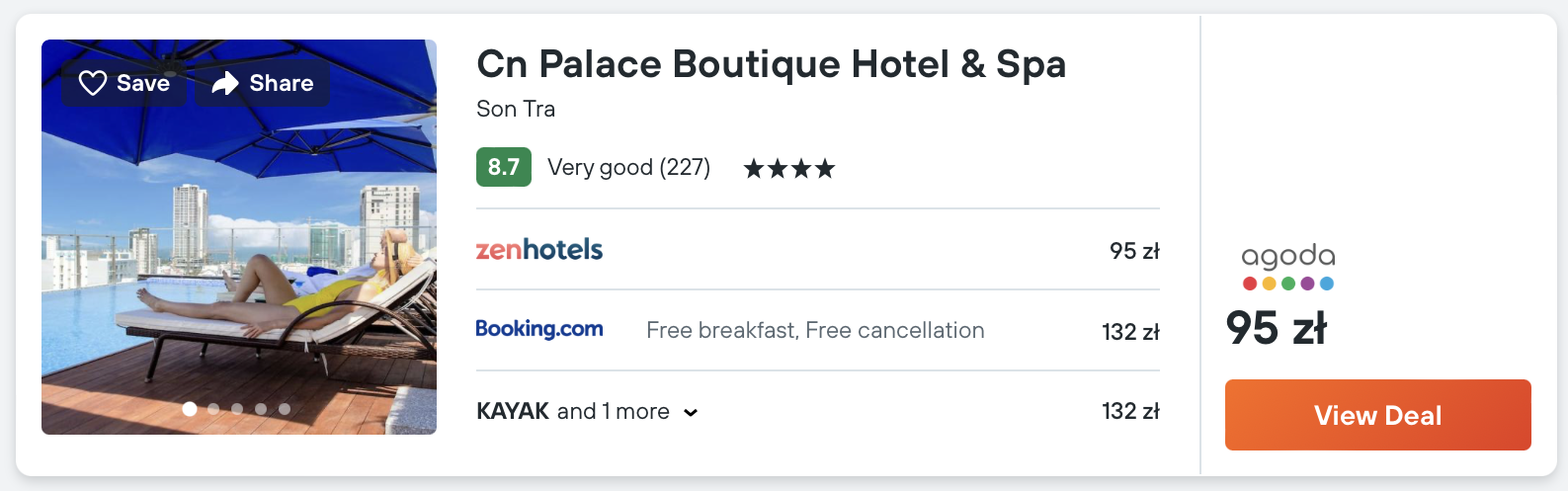
Task: Click Very good (227) reviews text
Action: pyautogui.click(x=628, y=167)
